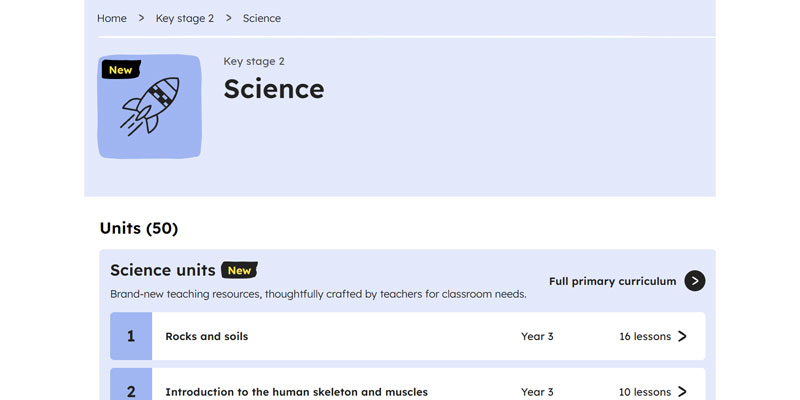Image resolution: width=800 pixels, height=400 pixels.
Task: Navigate to Key stage 2 breadcrumb link
Action: click(185, 18)
